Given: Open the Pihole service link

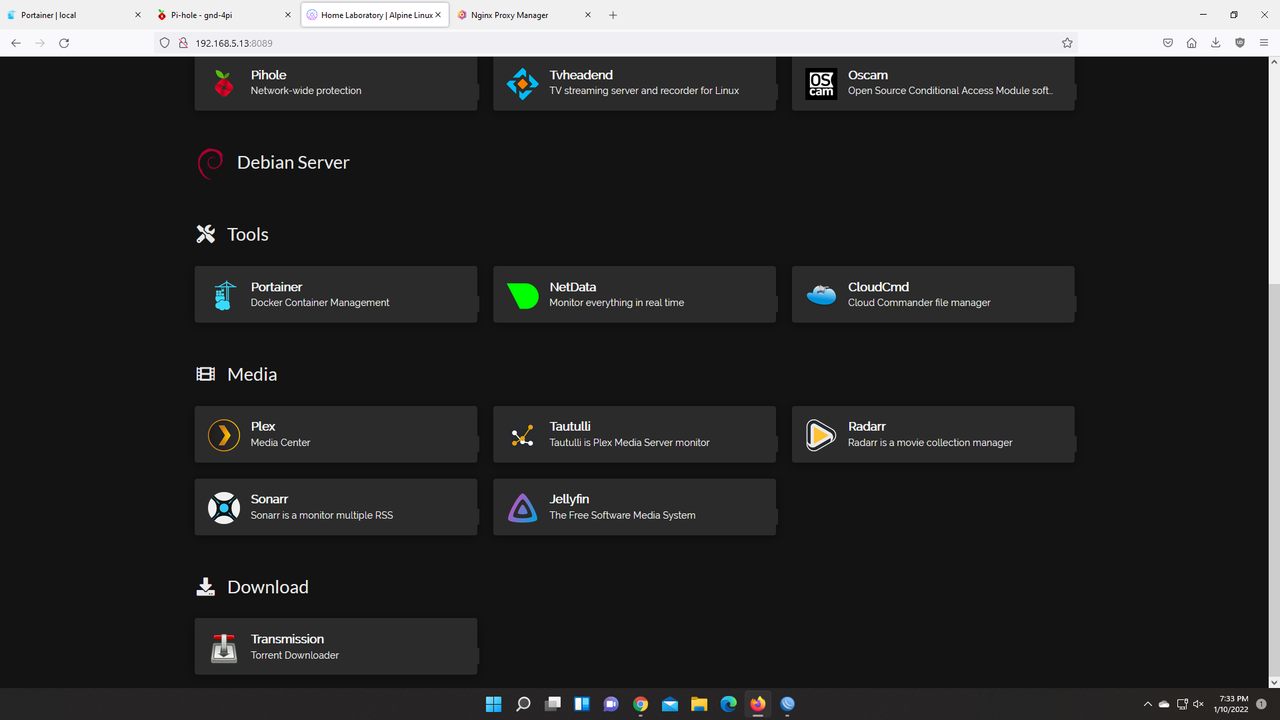Looking at the screenshot, I should (x=336, y=83).
